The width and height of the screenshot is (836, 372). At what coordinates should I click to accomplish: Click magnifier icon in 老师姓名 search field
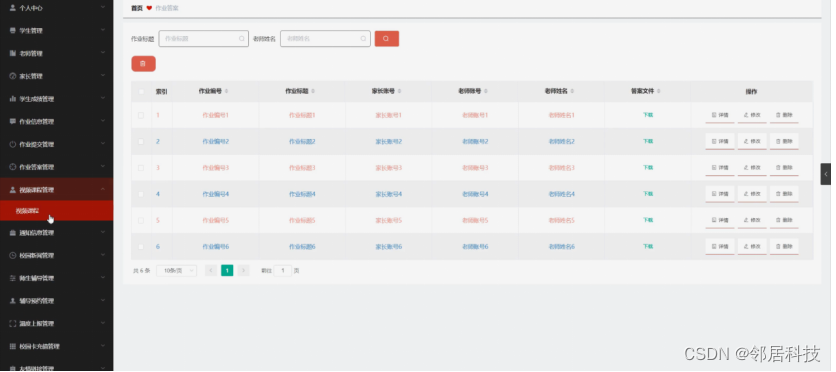(x=363, y=38)
